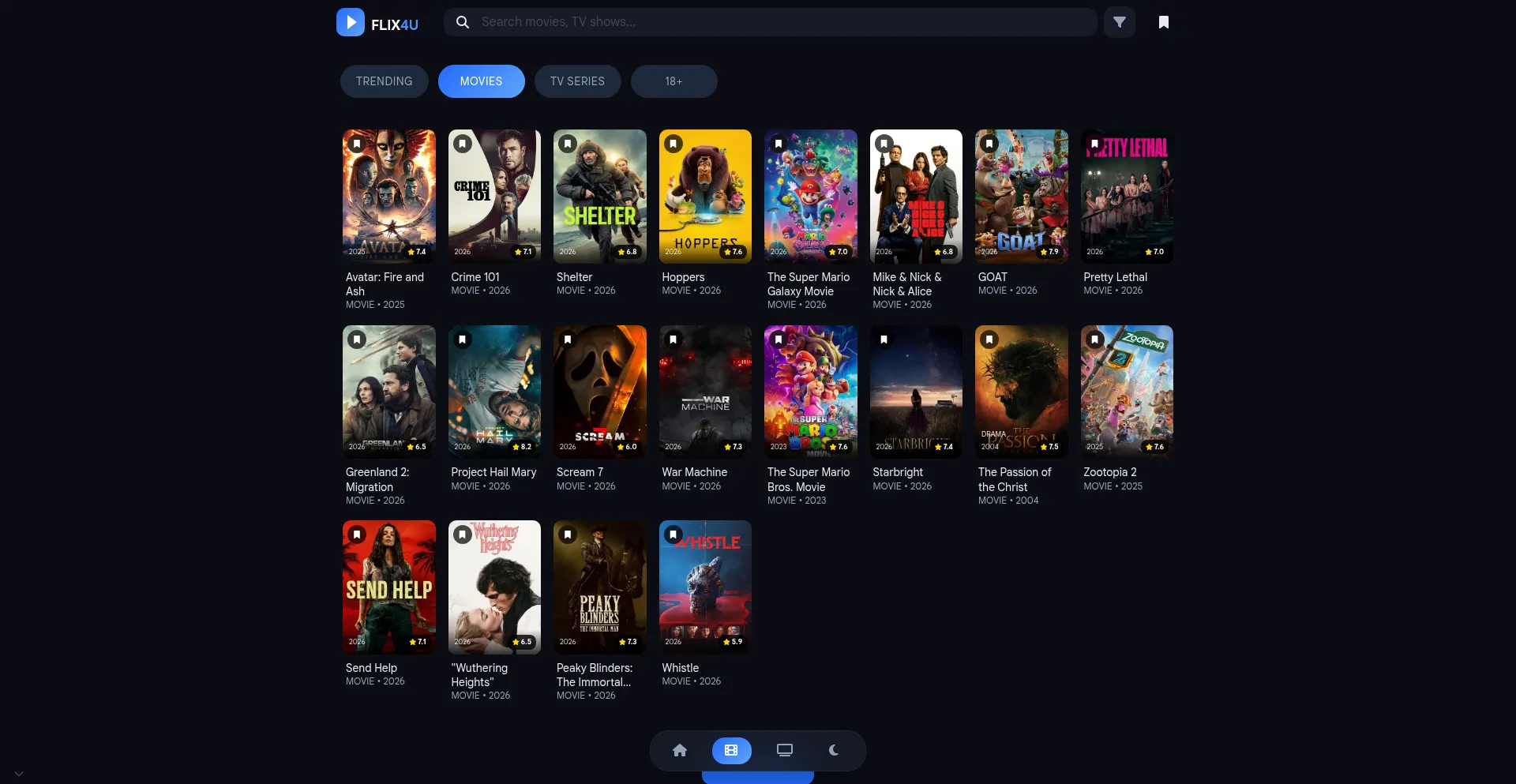
Task: Open the War Machine poster image
Action: 705,392
